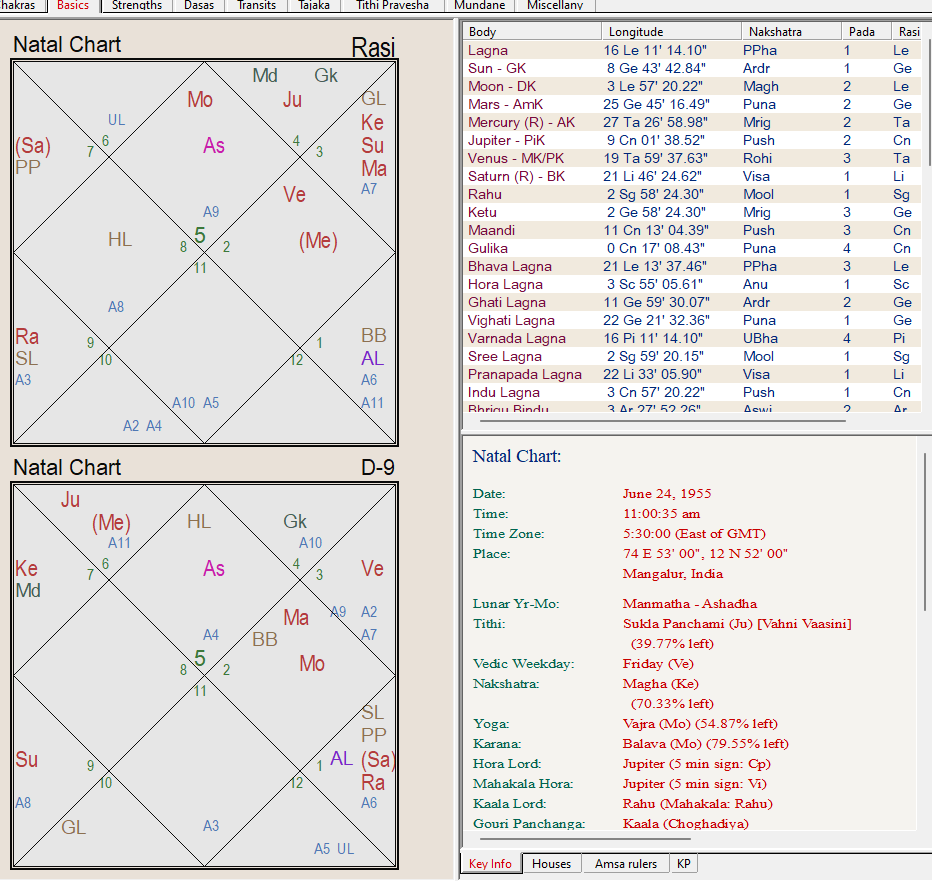The width and height of the screenshot is (932, 881).
Task: Select the Bhava Lagna row
Action: (692, 266)
